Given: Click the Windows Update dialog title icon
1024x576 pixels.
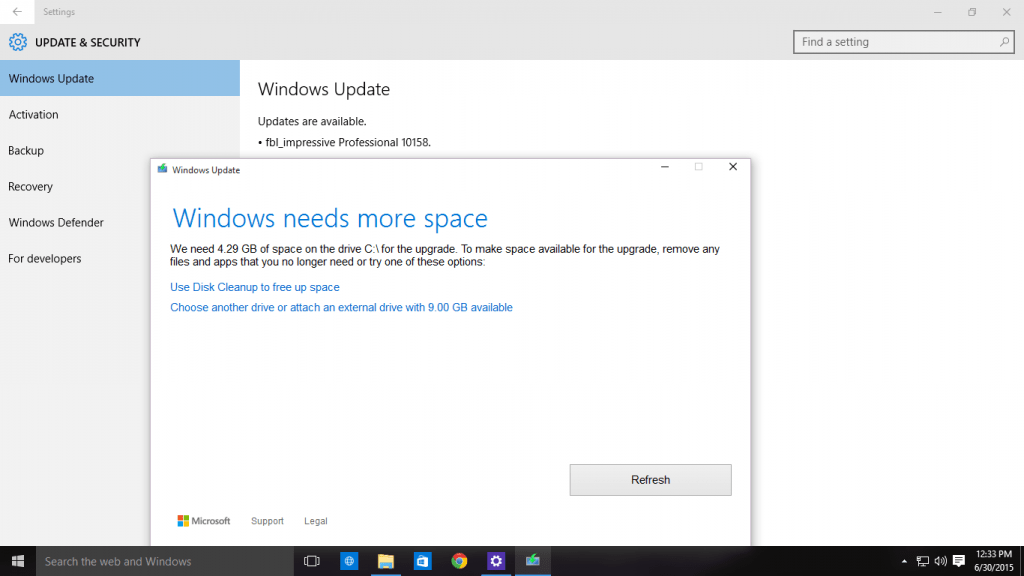Looking at the screenshot, I should pyautogui.click(x=162, y=169).
